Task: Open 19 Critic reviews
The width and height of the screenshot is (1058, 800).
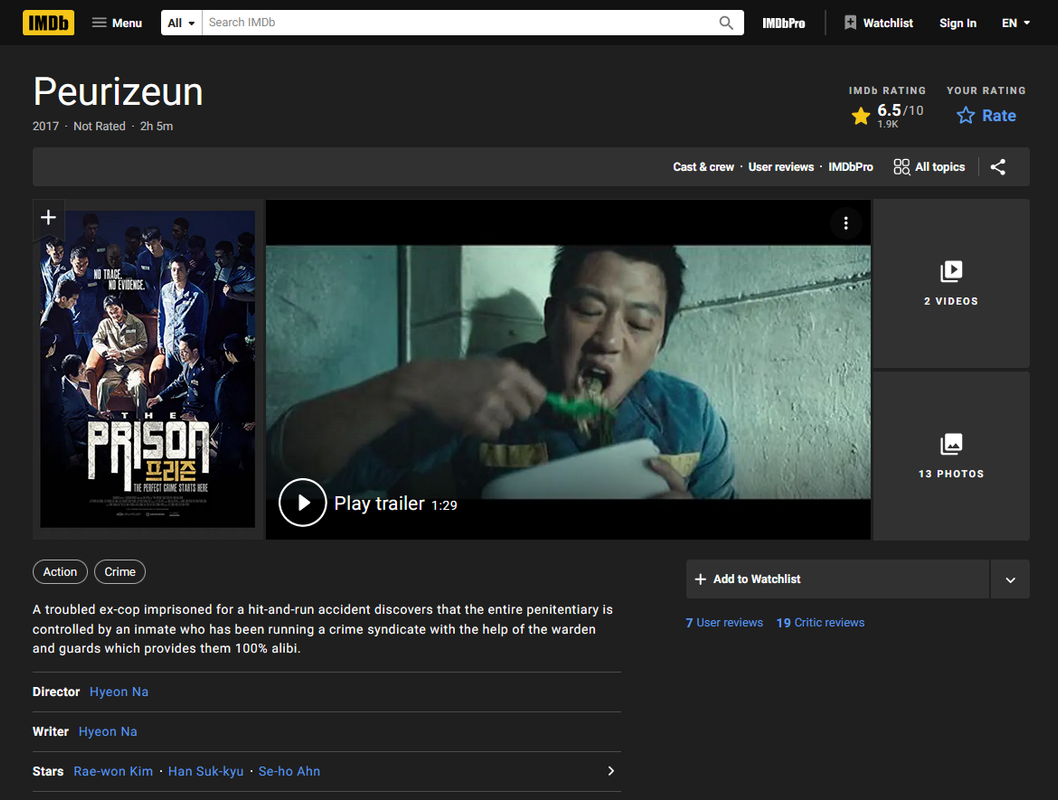Action: [820, 623]
